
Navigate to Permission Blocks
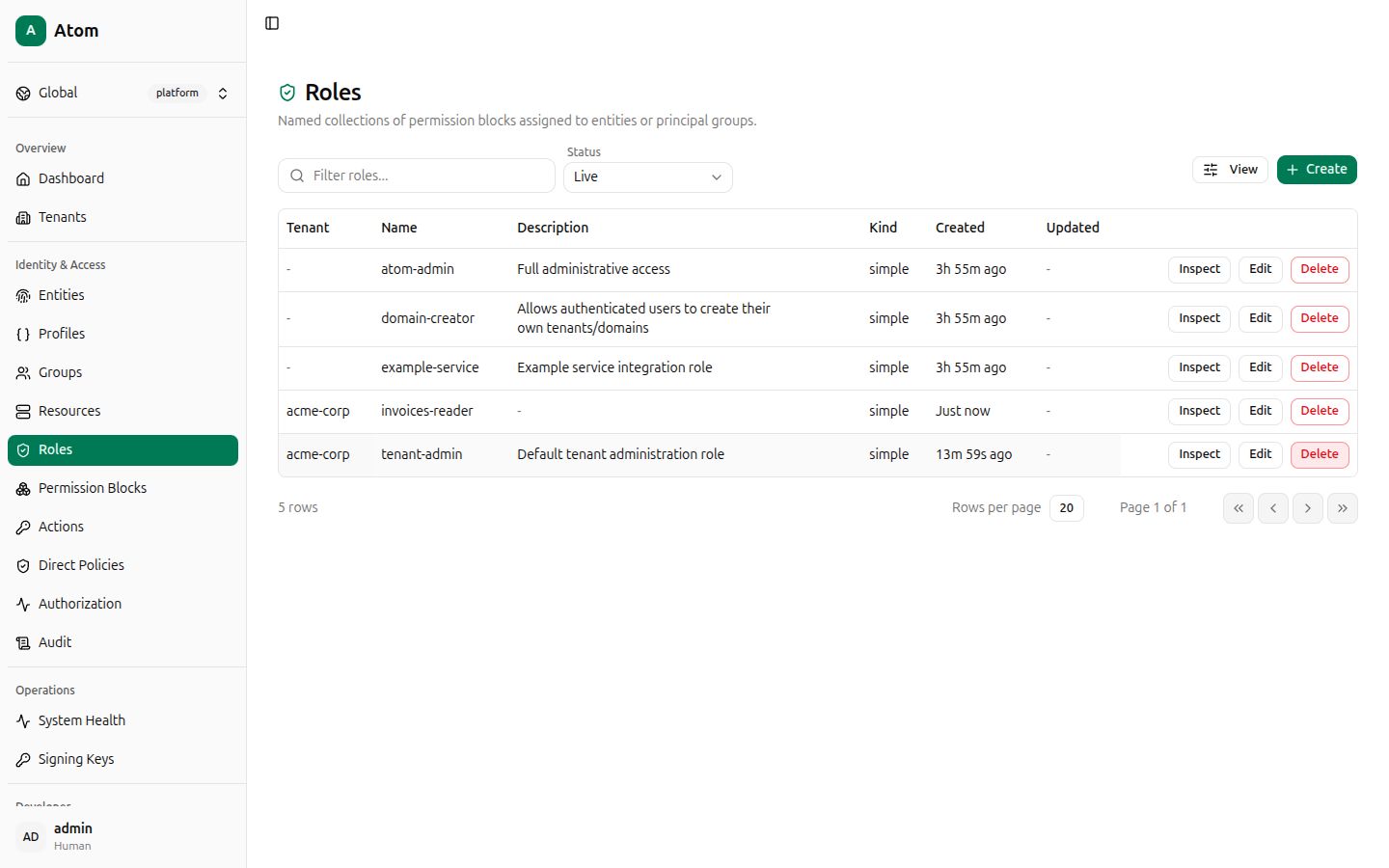[x=123, y=489]
